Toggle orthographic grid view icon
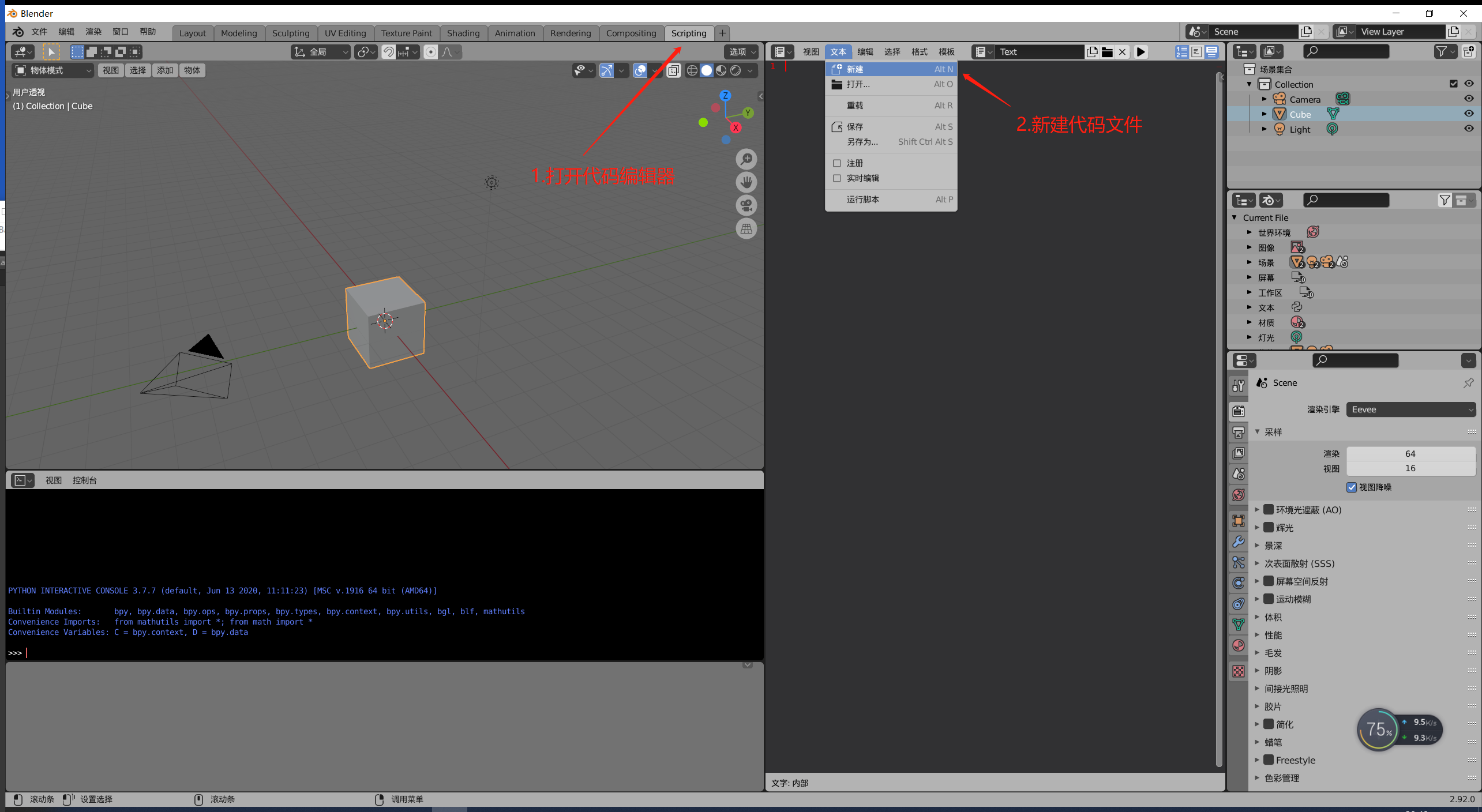This screenshot has height=812, width=1482. coord(746,229)
